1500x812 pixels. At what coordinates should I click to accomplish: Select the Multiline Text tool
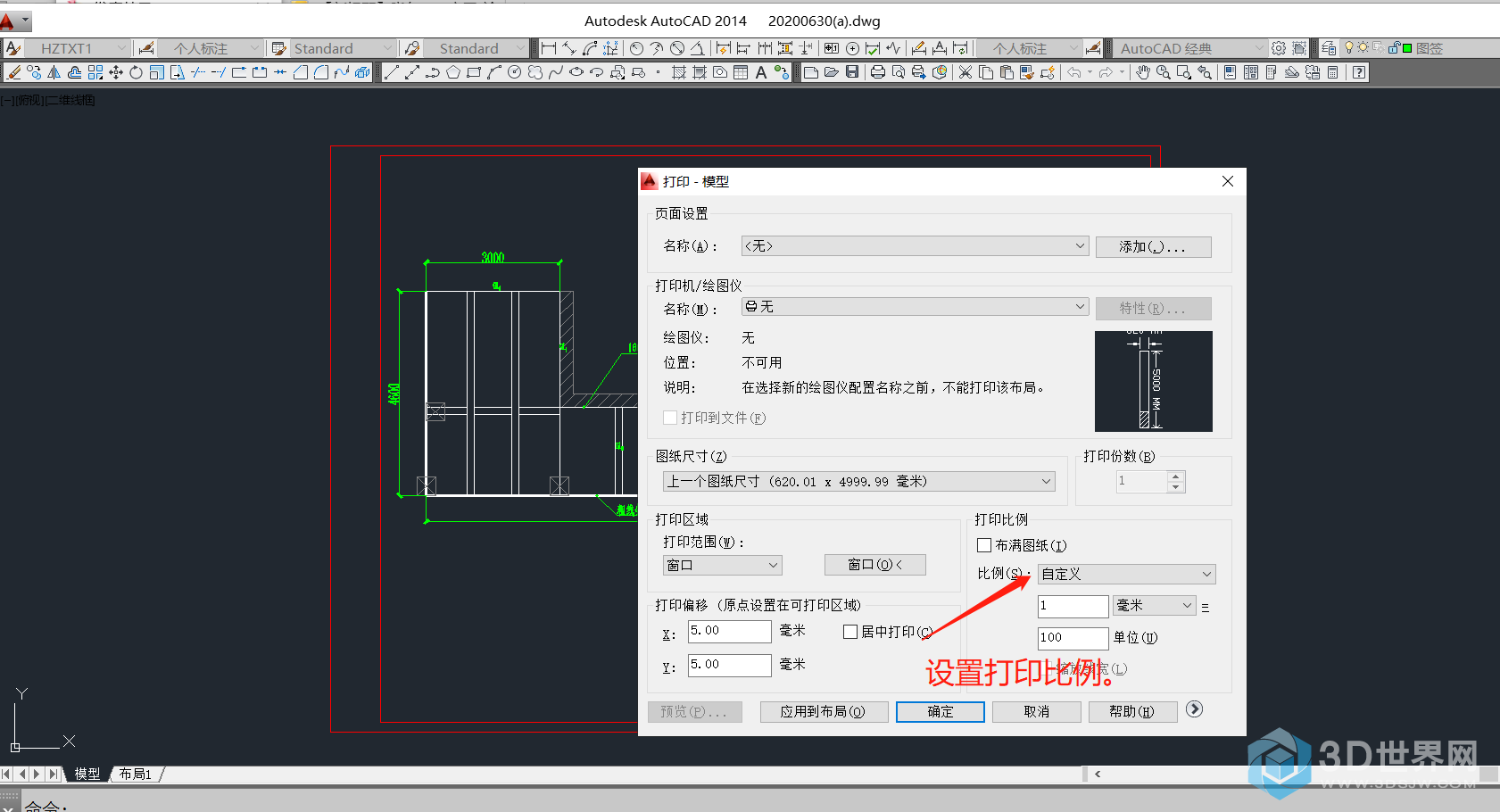(x=761, y=72)
